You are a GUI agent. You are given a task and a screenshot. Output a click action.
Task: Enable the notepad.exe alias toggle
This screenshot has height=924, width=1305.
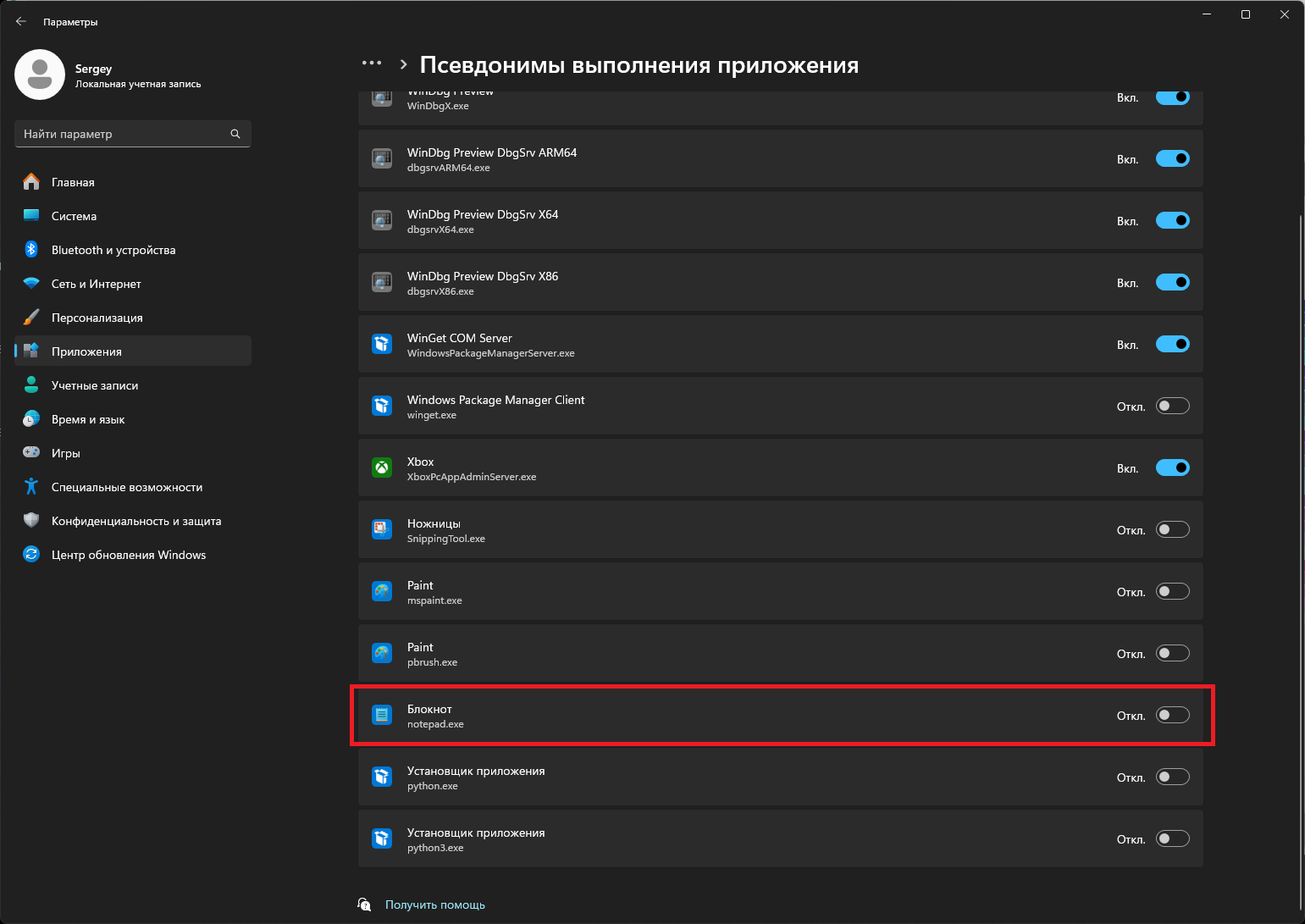(x=1172, y=715)
